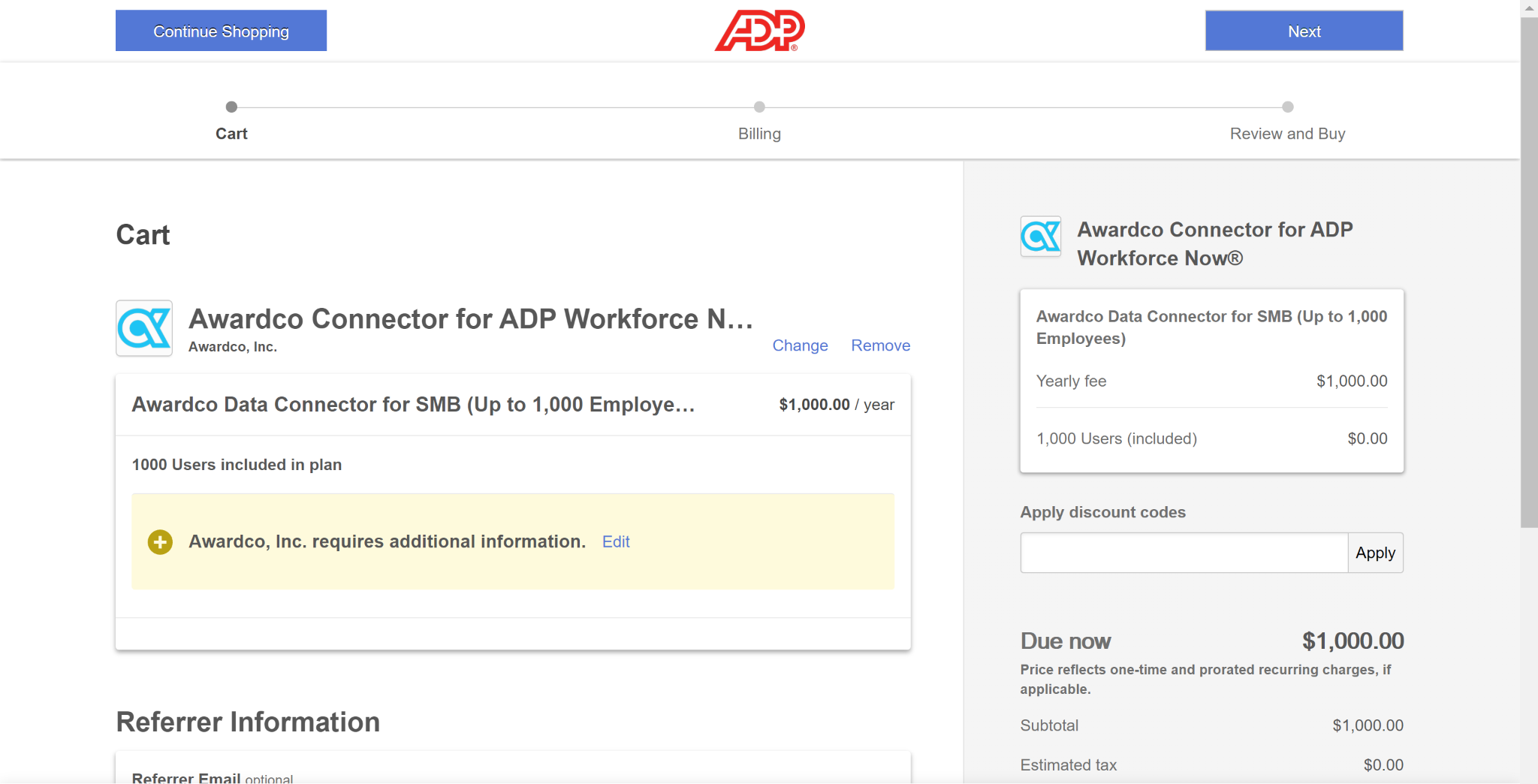Remove the Awardco Connector from the cart
1538x784 pixels.
point(880,345)
